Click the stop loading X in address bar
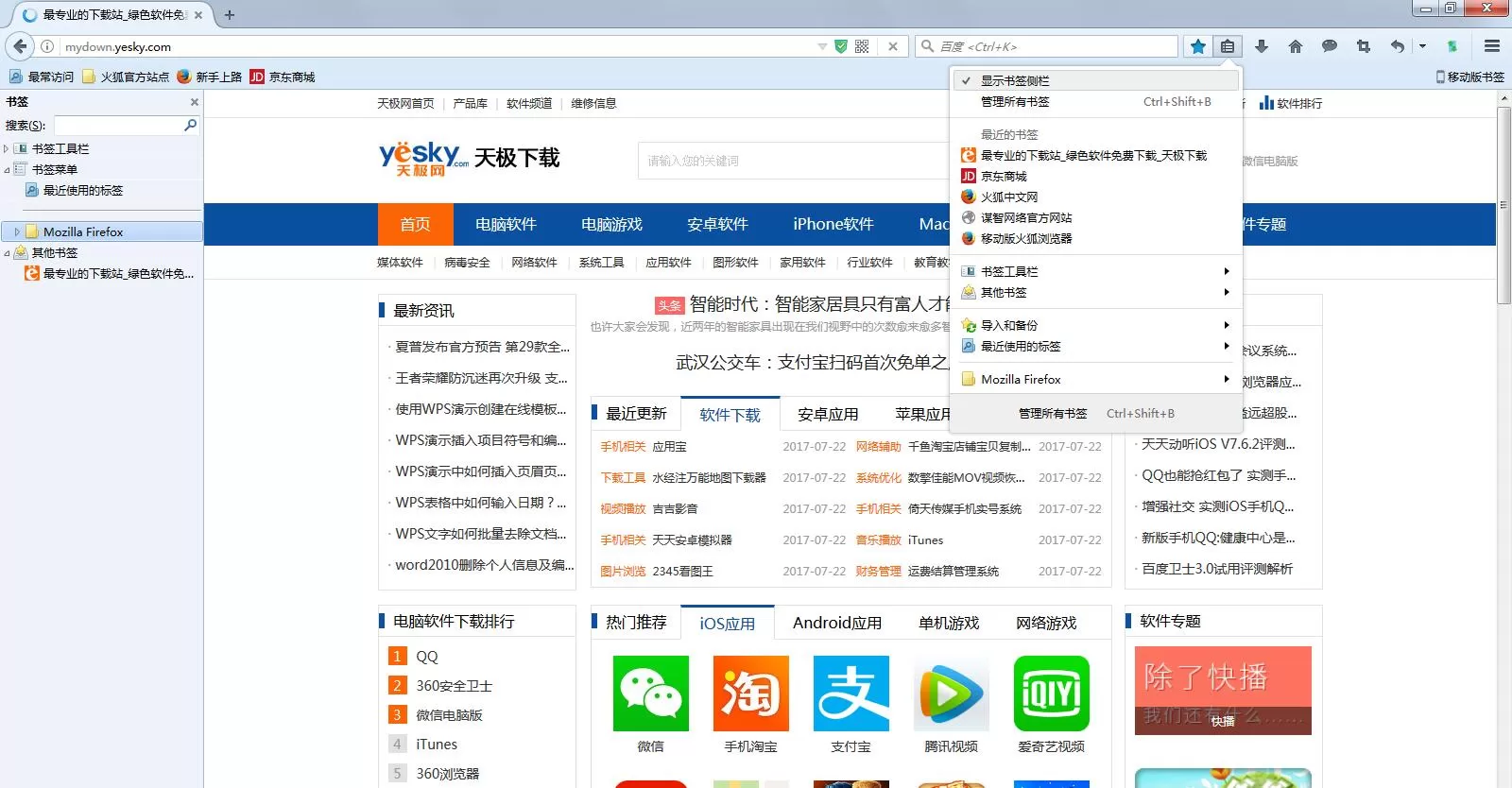This screenshot has height=788, width=1512. pyautogui.click(x=893, y=46)
